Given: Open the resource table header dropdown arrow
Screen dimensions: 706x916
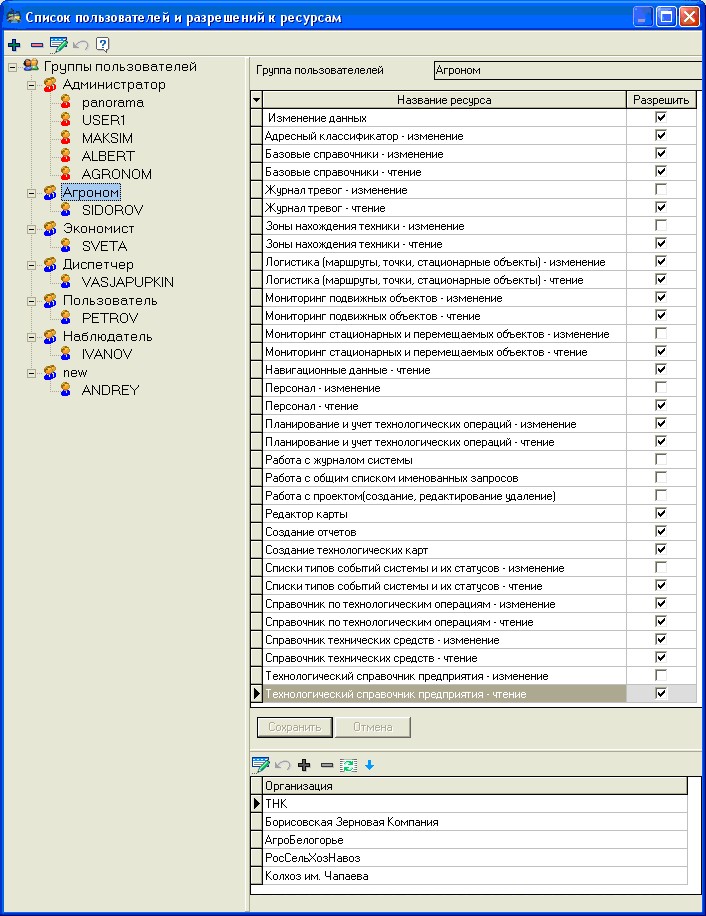Looking at the screenshot, I should [256, 100].
